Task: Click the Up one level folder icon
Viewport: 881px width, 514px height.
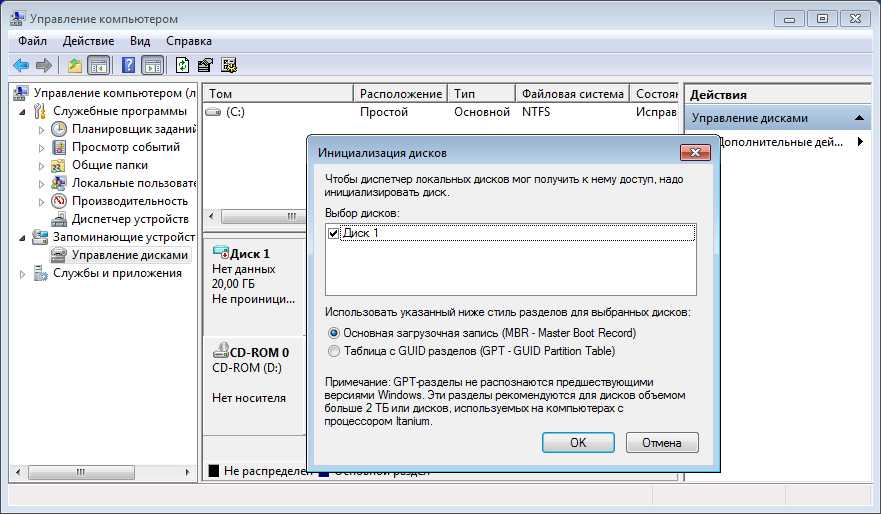Action: click(x=75, y=66)
